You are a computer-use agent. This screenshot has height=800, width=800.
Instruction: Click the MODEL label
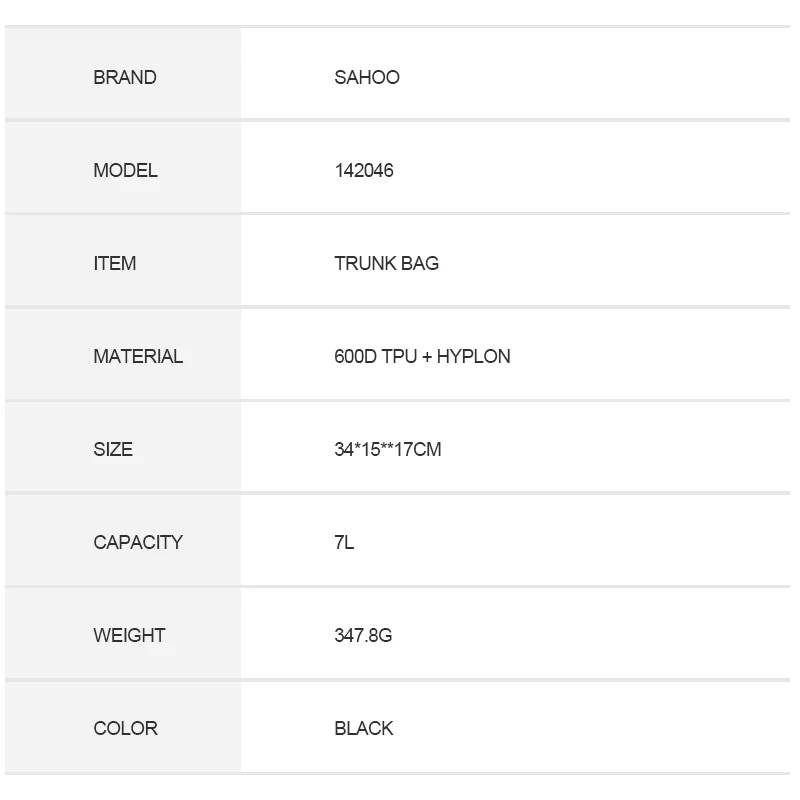[125, 171]
